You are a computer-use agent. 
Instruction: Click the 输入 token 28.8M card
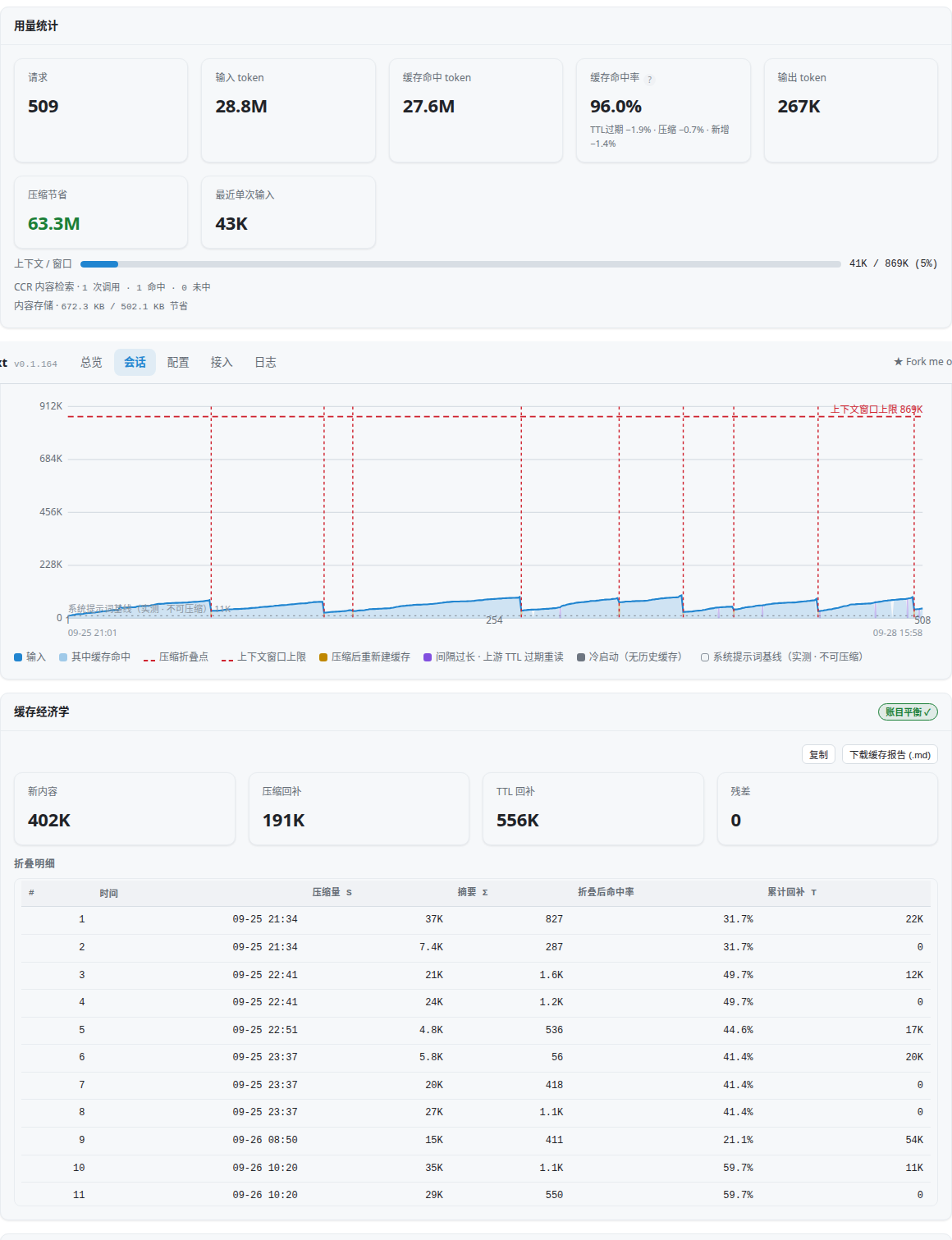pyautogui.click(x=288, y=110)
